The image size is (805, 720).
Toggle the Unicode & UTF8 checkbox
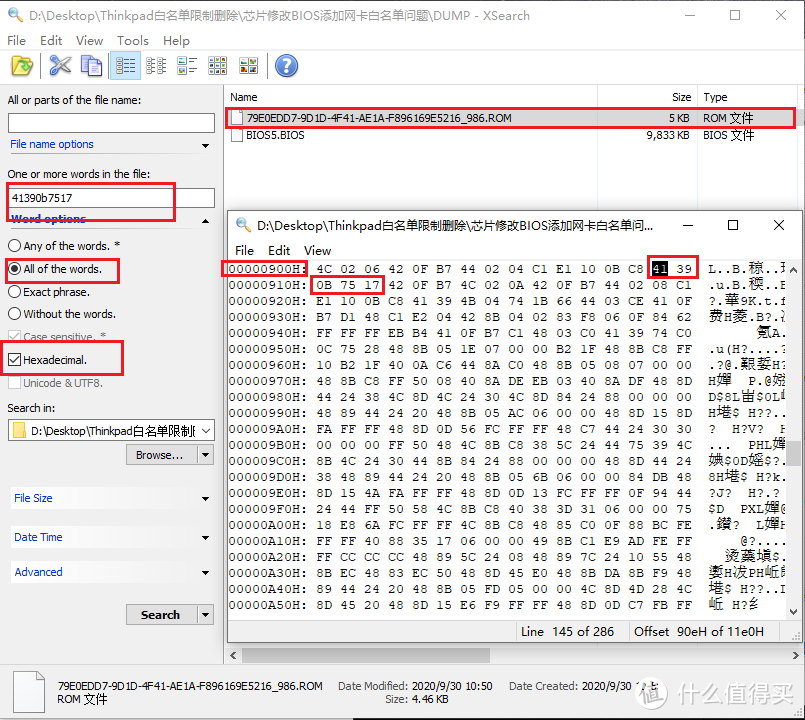pyautogui.click(x=14, y=383)
